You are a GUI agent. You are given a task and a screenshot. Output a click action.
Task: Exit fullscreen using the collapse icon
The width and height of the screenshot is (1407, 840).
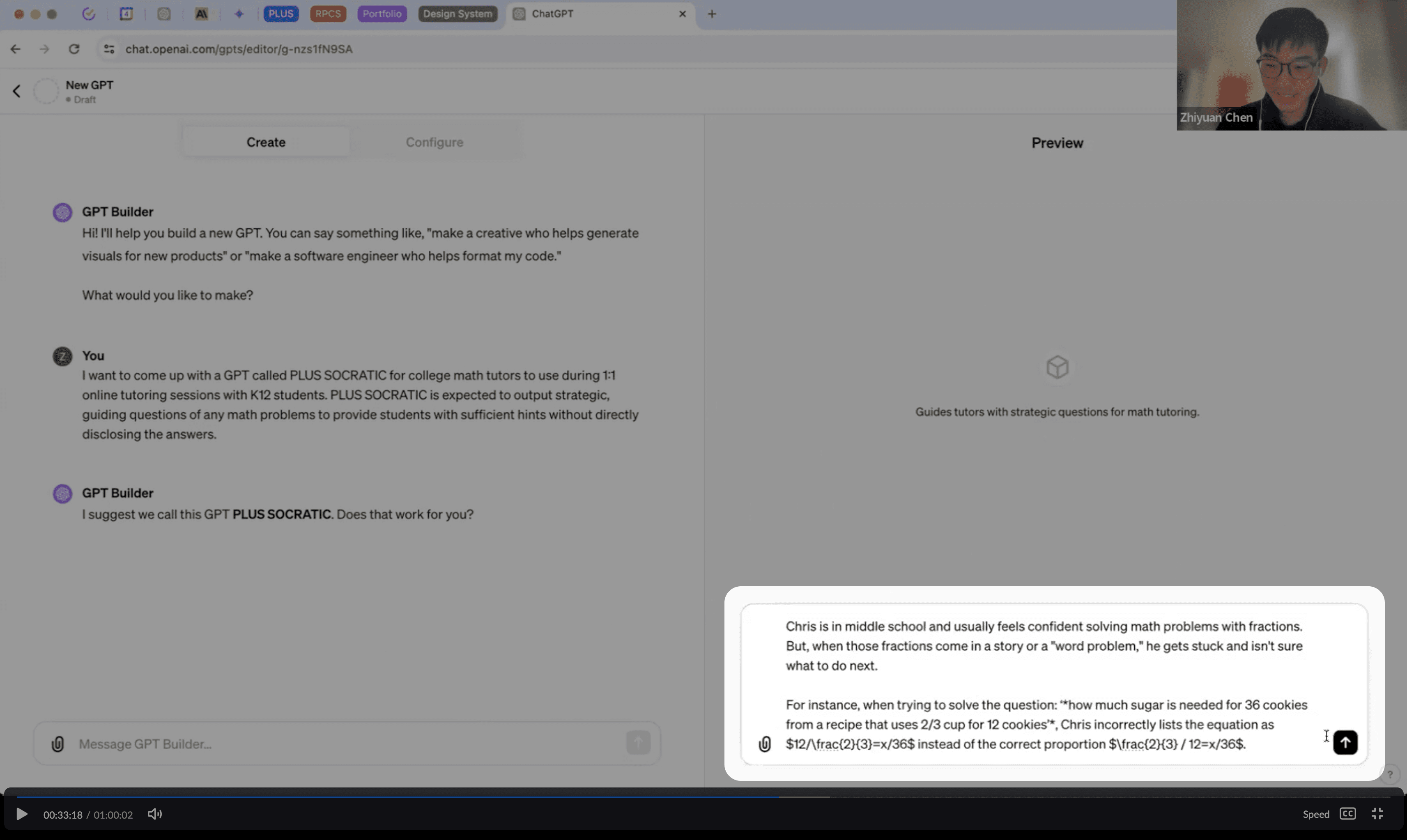tap(1377, 814)
